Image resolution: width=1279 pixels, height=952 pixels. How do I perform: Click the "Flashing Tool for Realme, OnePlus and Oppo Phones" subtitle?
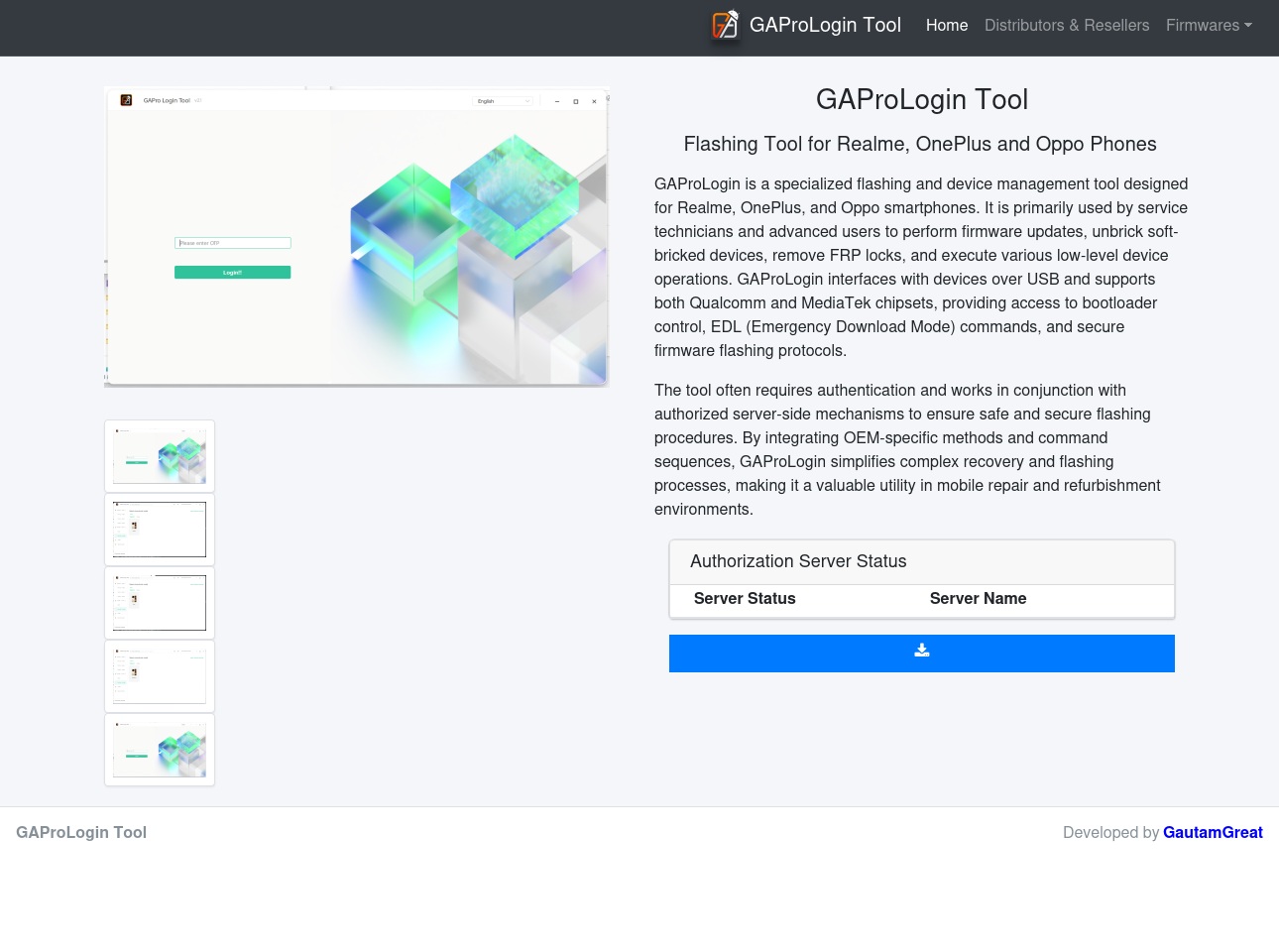click(x=920, y=144)
